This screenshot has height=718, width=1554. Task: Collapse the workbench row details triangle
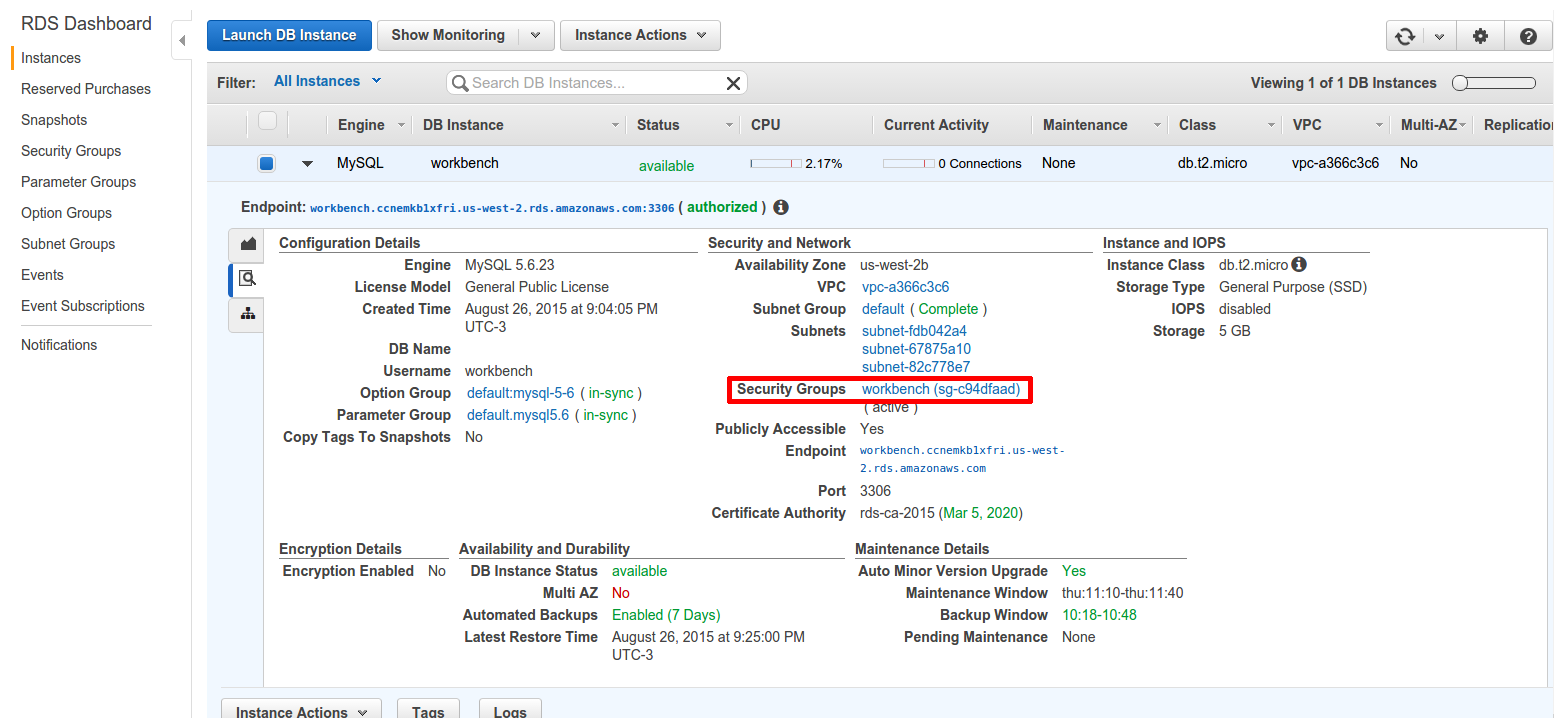click(x=307, y=164)
